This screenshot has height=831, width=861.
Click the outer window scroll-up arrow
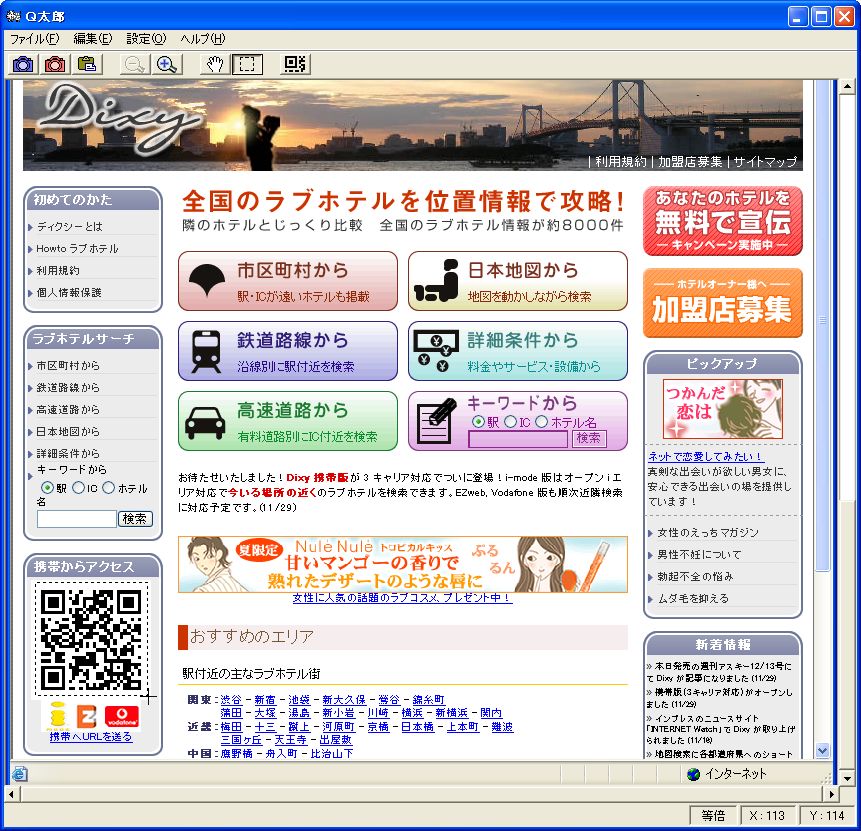[846, 86]
